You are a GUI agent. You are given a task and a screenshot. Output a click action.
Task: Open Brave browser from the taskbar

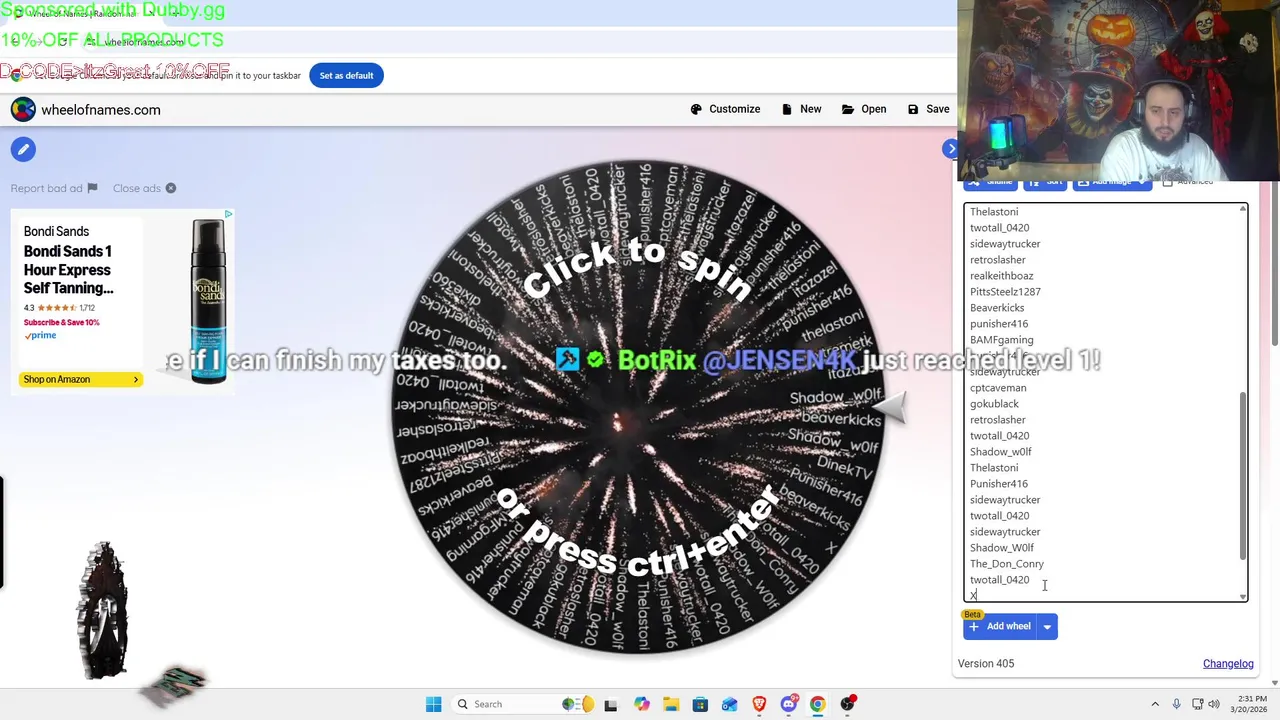tap(759, 704)
